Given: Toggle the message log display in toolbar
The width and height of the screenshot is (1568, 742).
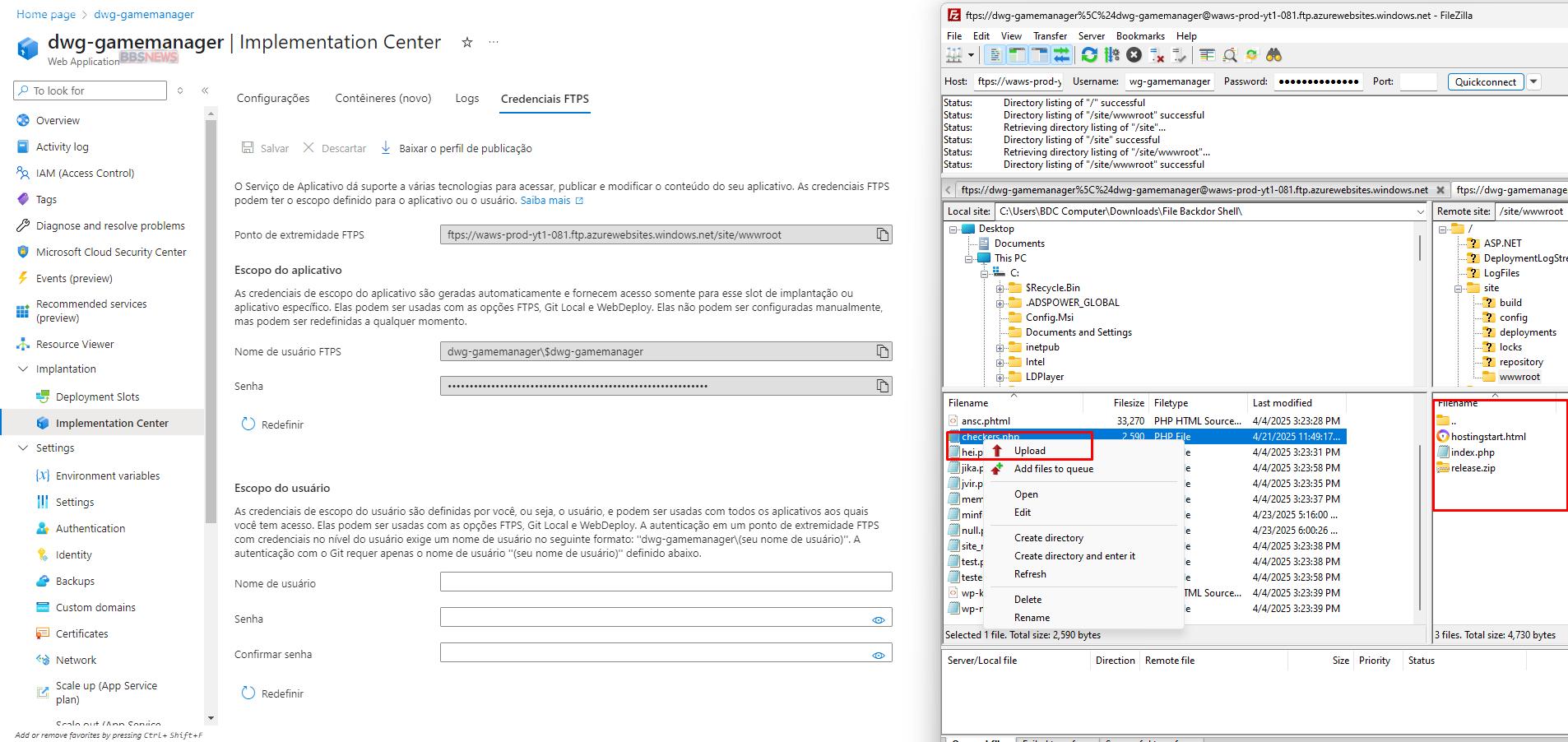Looking at the screenshot, I should pos(995,55).
